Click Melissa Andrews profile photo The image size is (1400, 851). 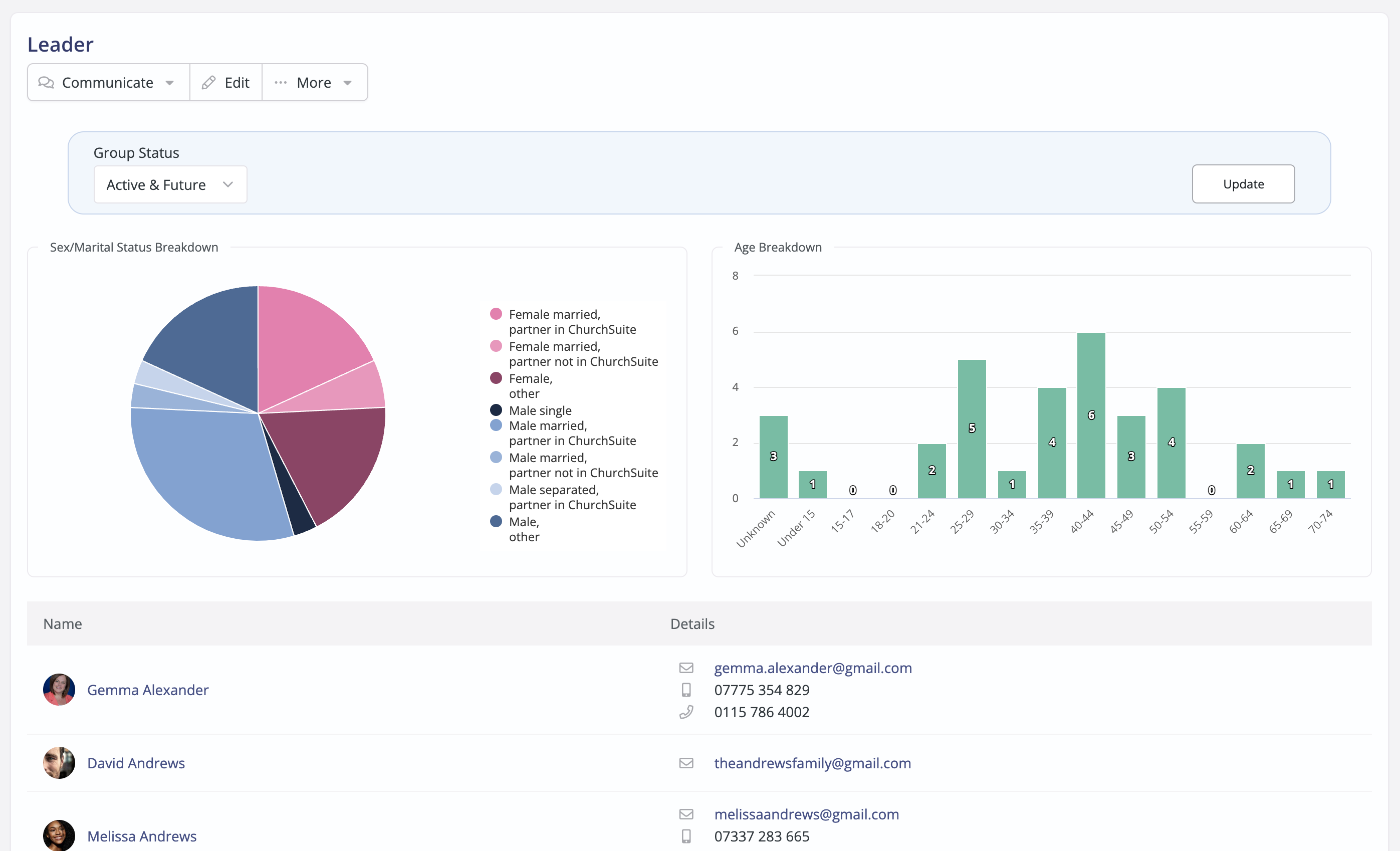click(x=59, y=835)
